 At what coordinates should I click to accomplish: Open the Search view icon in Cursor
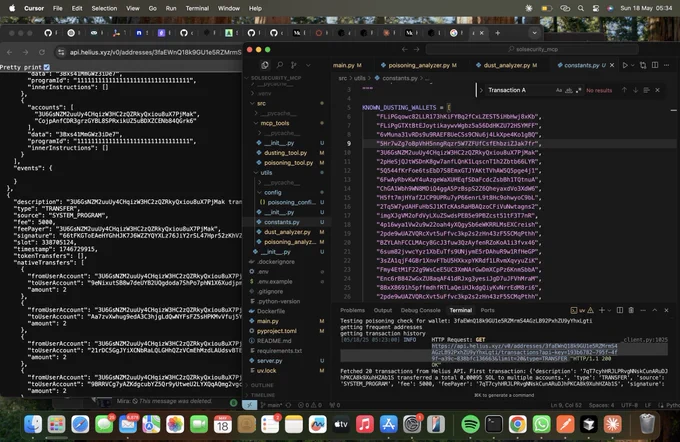point(280,65)
